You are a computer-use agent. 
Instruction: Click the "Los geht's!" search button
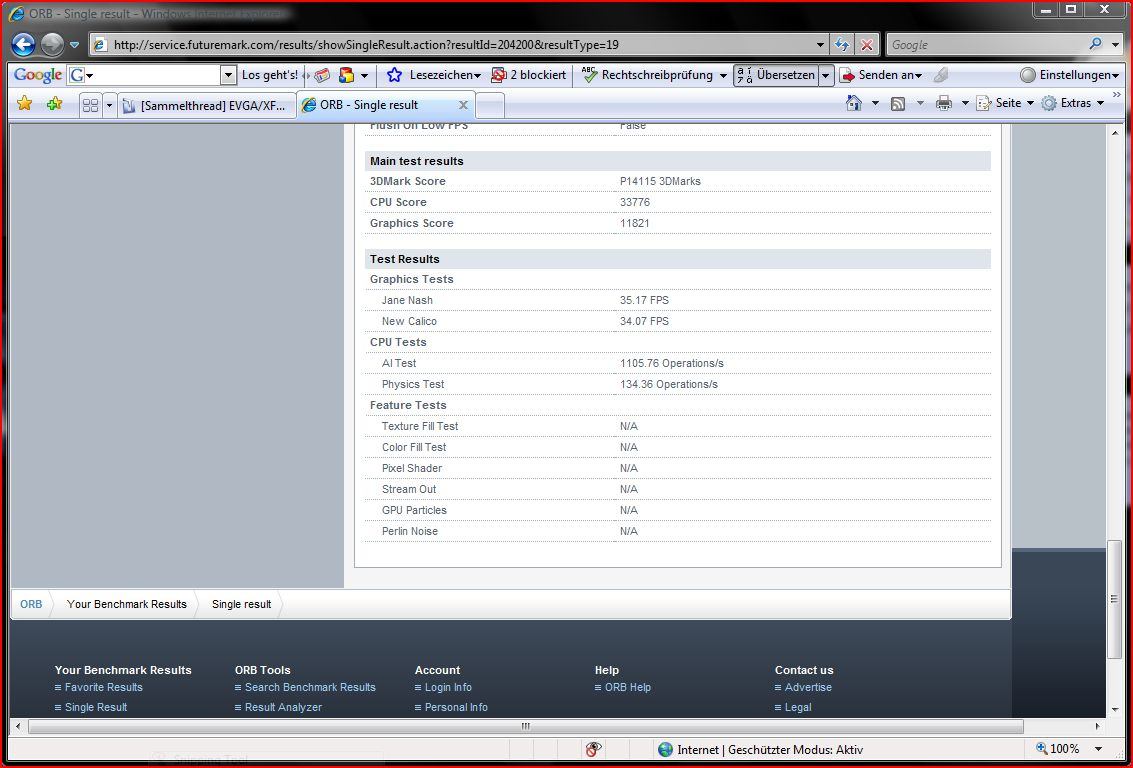(x=270, y=75)
